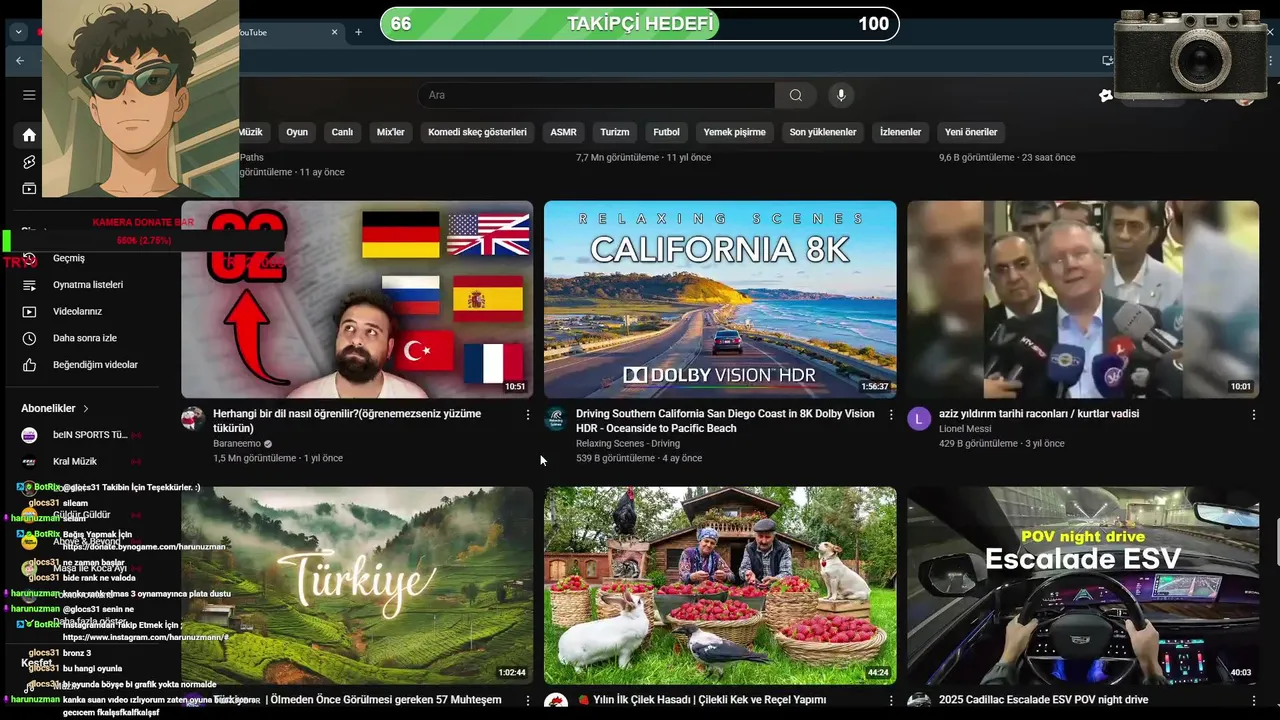1280x720 pixels.
Task: Open Baraneemo channel avatar
Action: [193, 419]
